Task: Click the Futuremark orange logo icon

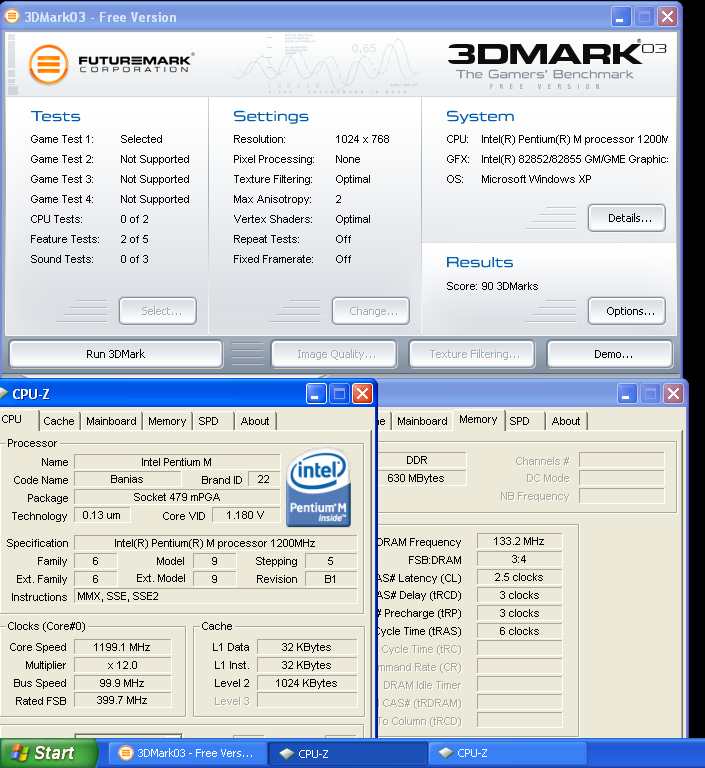Action: click(48, 65)
